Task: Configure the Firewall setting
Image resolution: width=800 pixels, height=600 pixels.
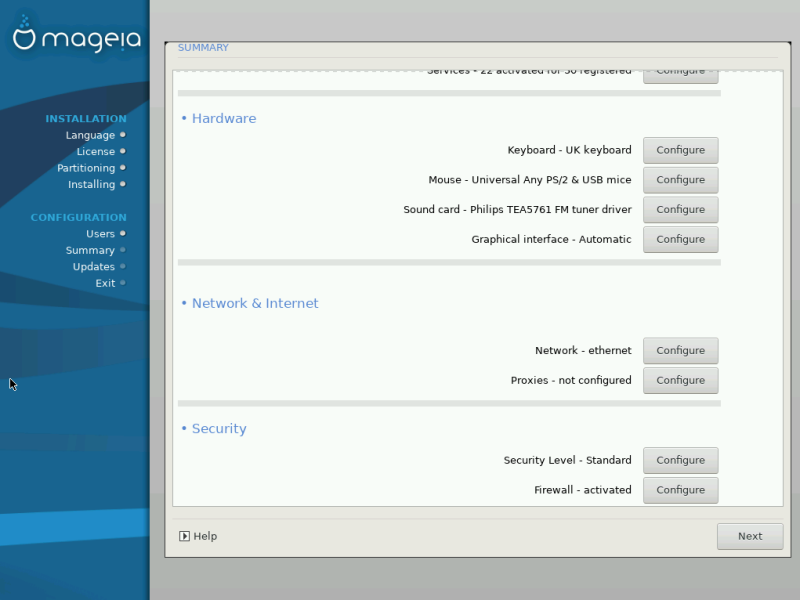Action: coord(680,490)
